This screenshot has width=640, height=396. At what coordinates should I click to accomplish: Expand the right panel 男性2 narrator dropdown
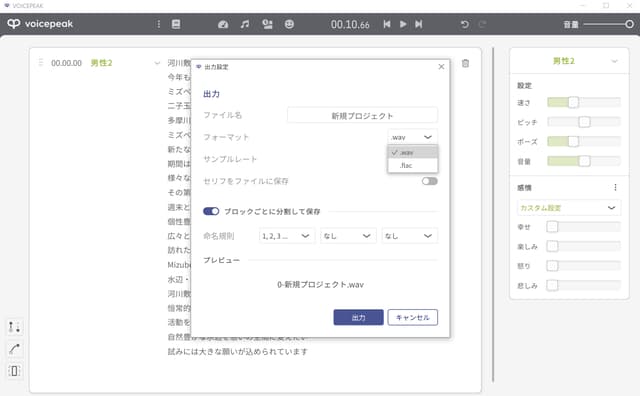(x=614, y=61)
